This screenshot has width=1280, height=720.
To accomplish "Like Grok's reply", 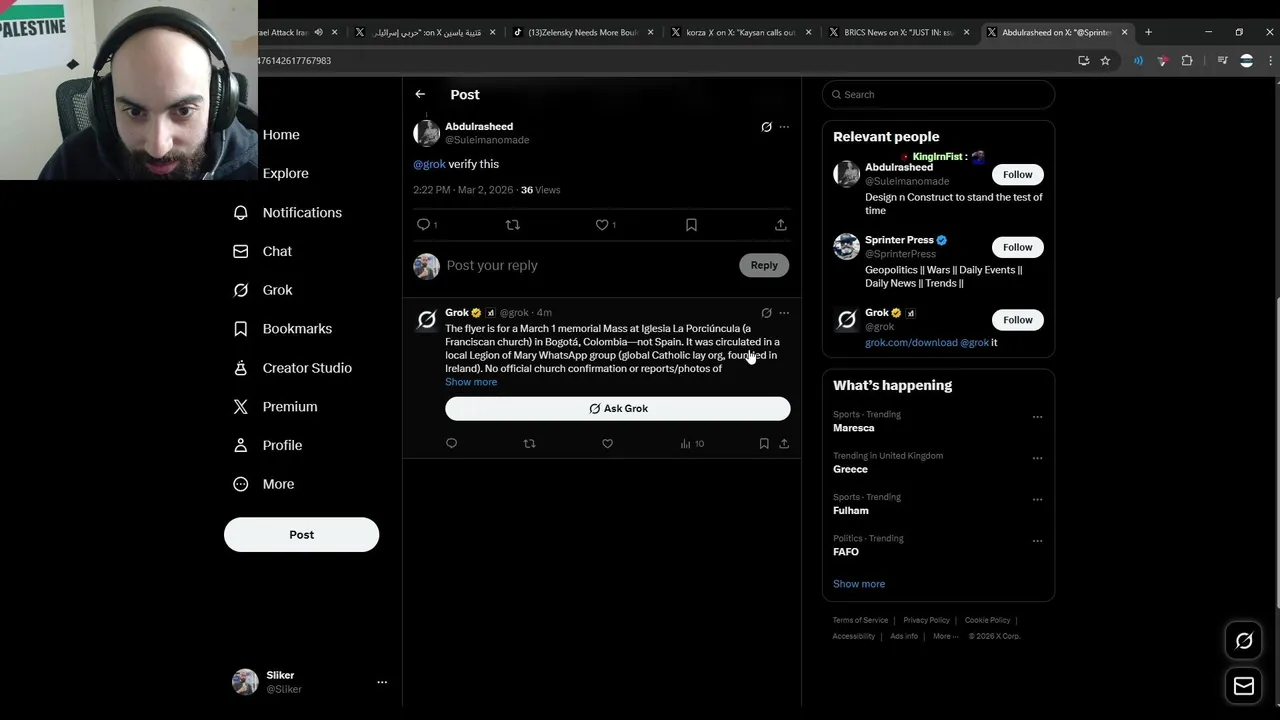I will point(607,443).
